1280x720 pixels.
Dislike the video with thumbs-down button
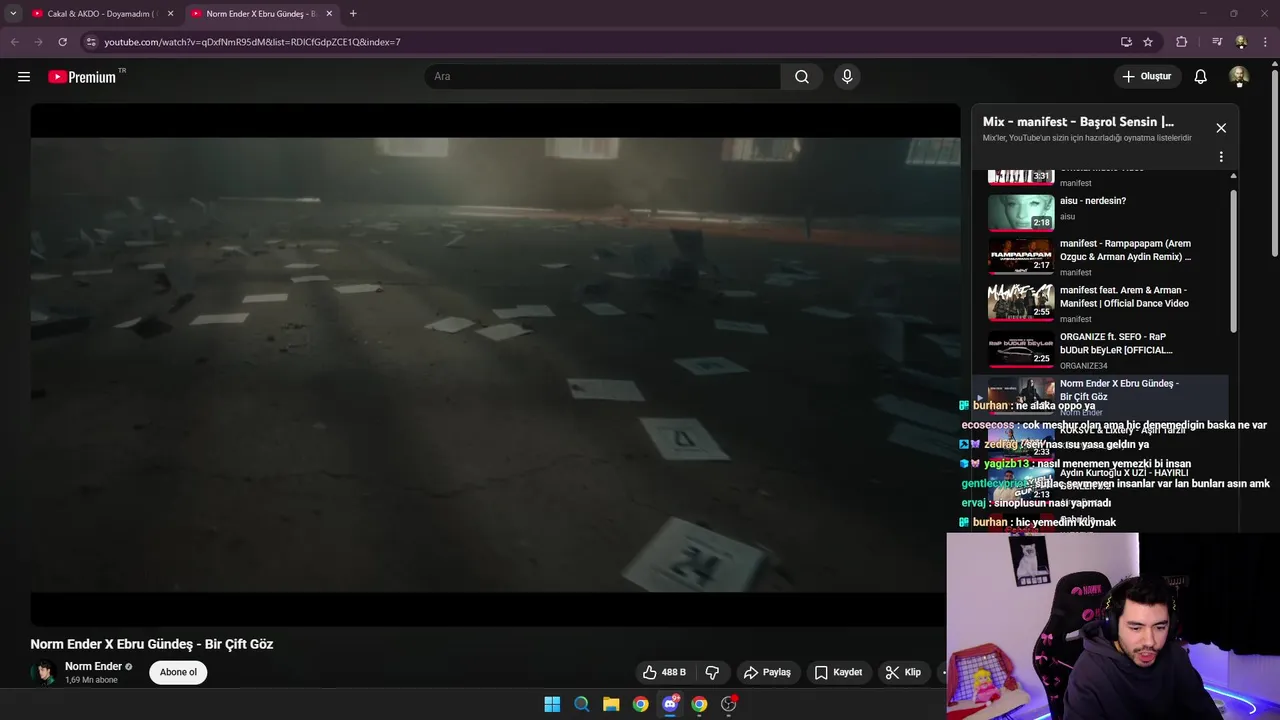pos(713,672)
